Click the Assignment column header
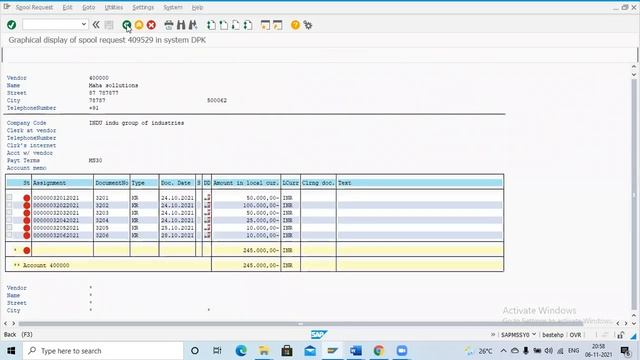Image resolution: width=640 pixels, height=360 pixels. click(62, 183)
